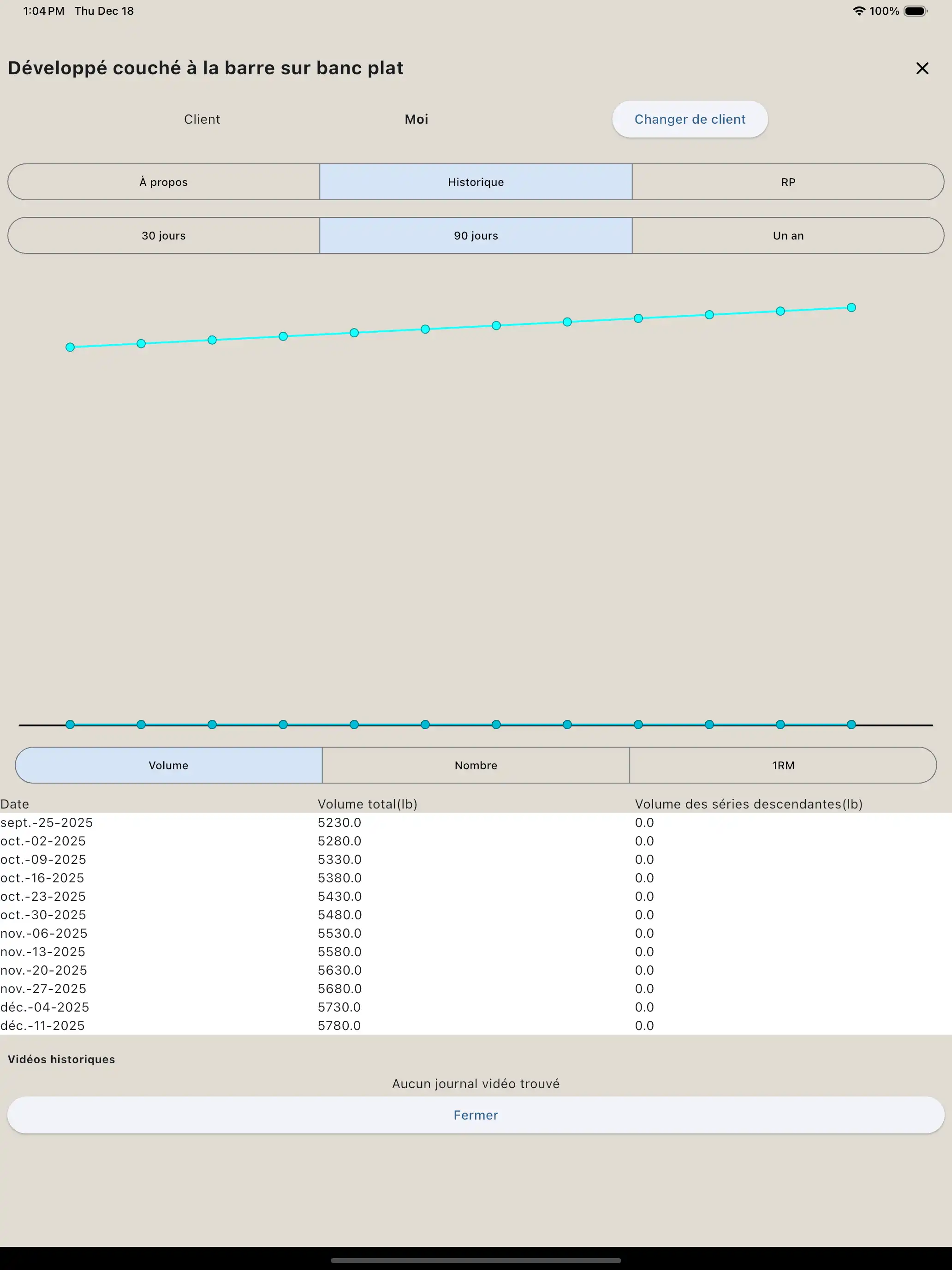Click the Changer de client button
Screen dimensions: 952x1270
[690, 119]
